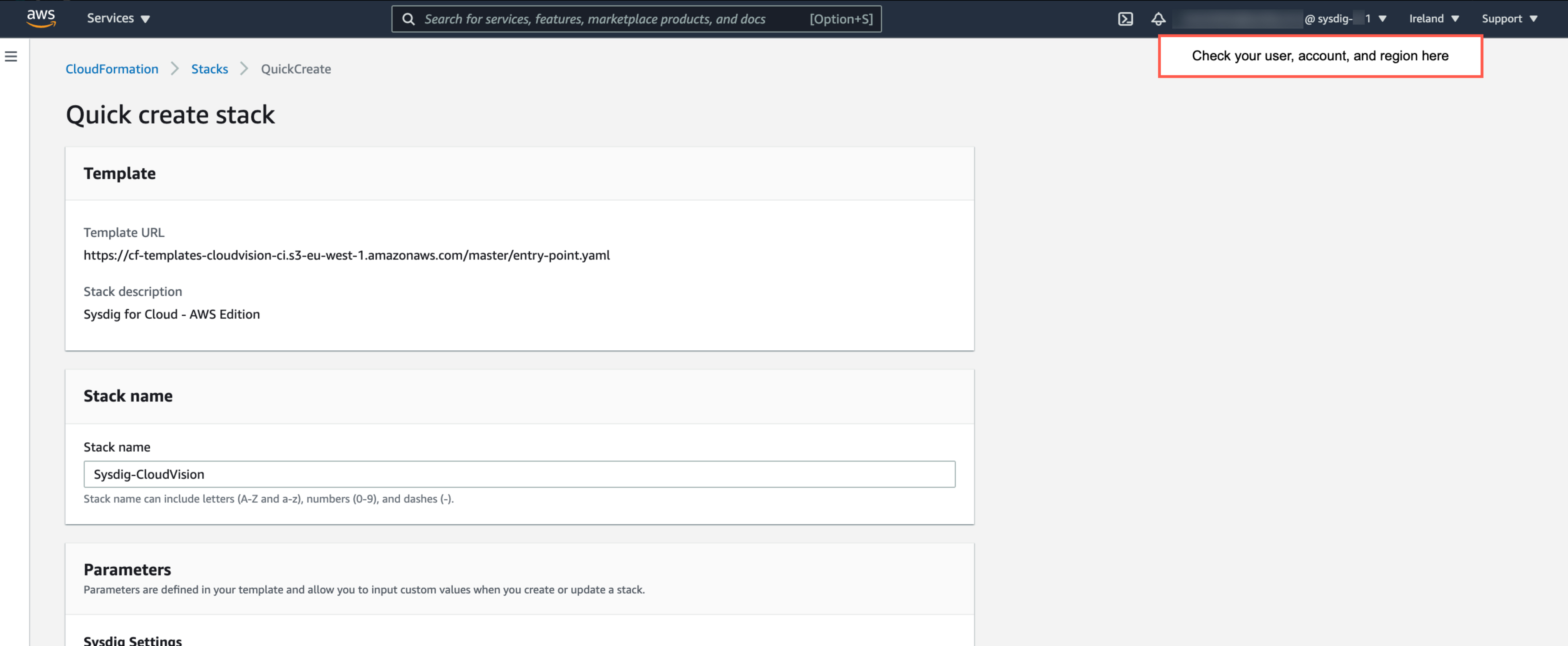Click the Template section header
Screen dimensions: 1568x646
[120, 173]
